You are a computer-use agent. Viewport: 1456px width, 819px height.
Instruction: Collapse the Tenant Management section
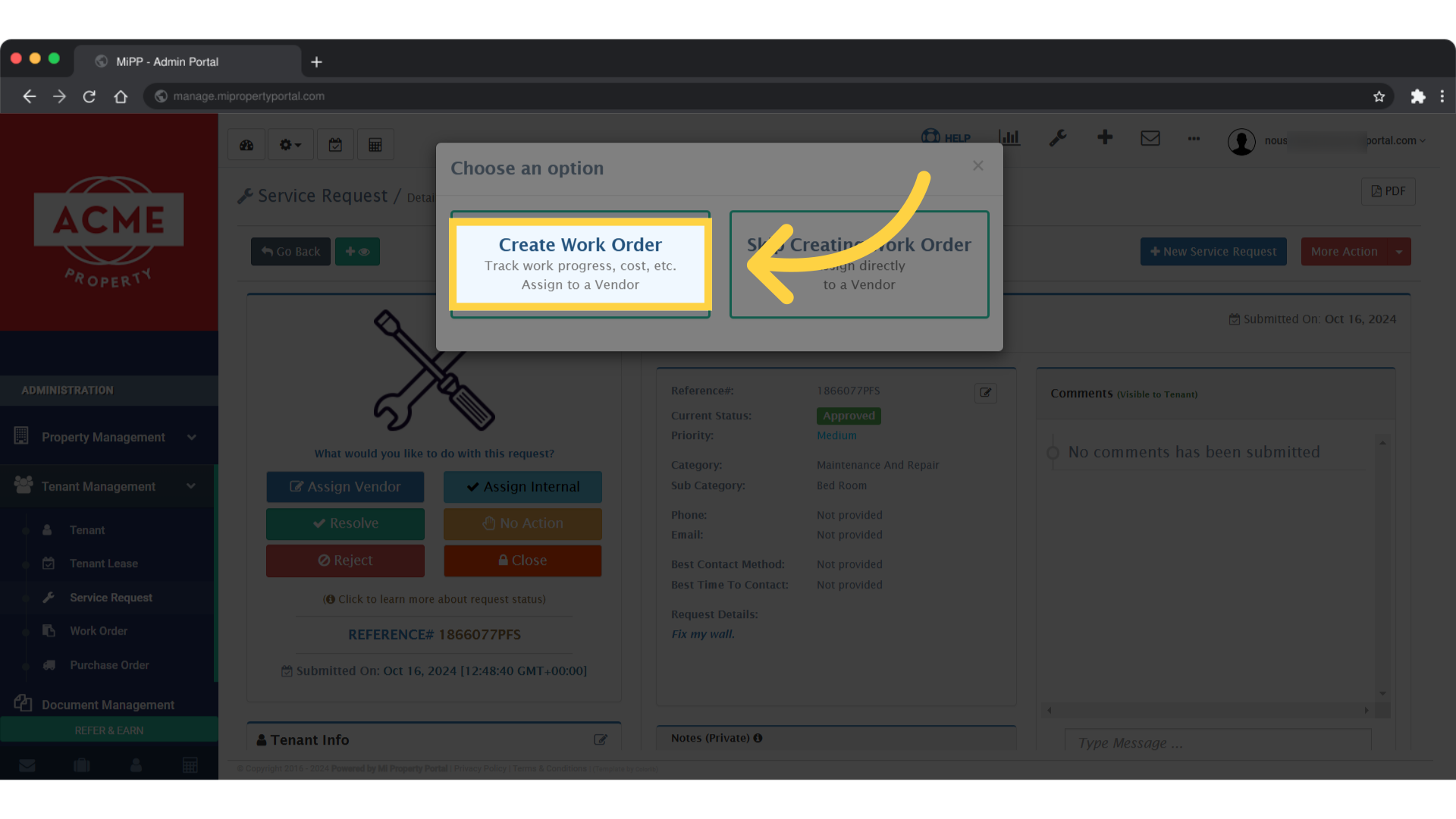(191, 485)
